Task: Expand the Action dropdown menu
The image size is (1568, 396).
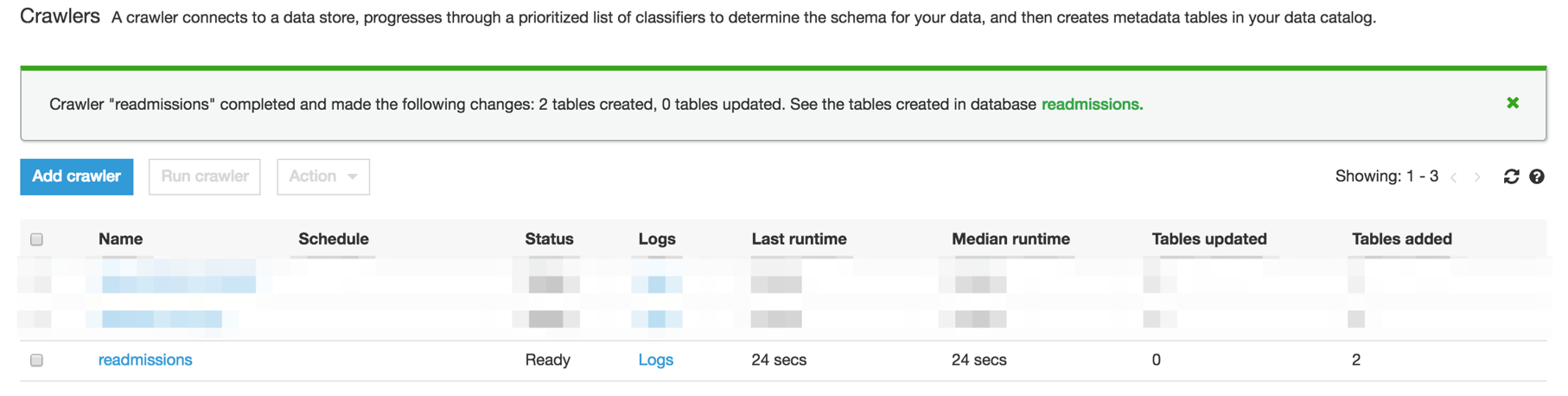Action: coord(322,176)
